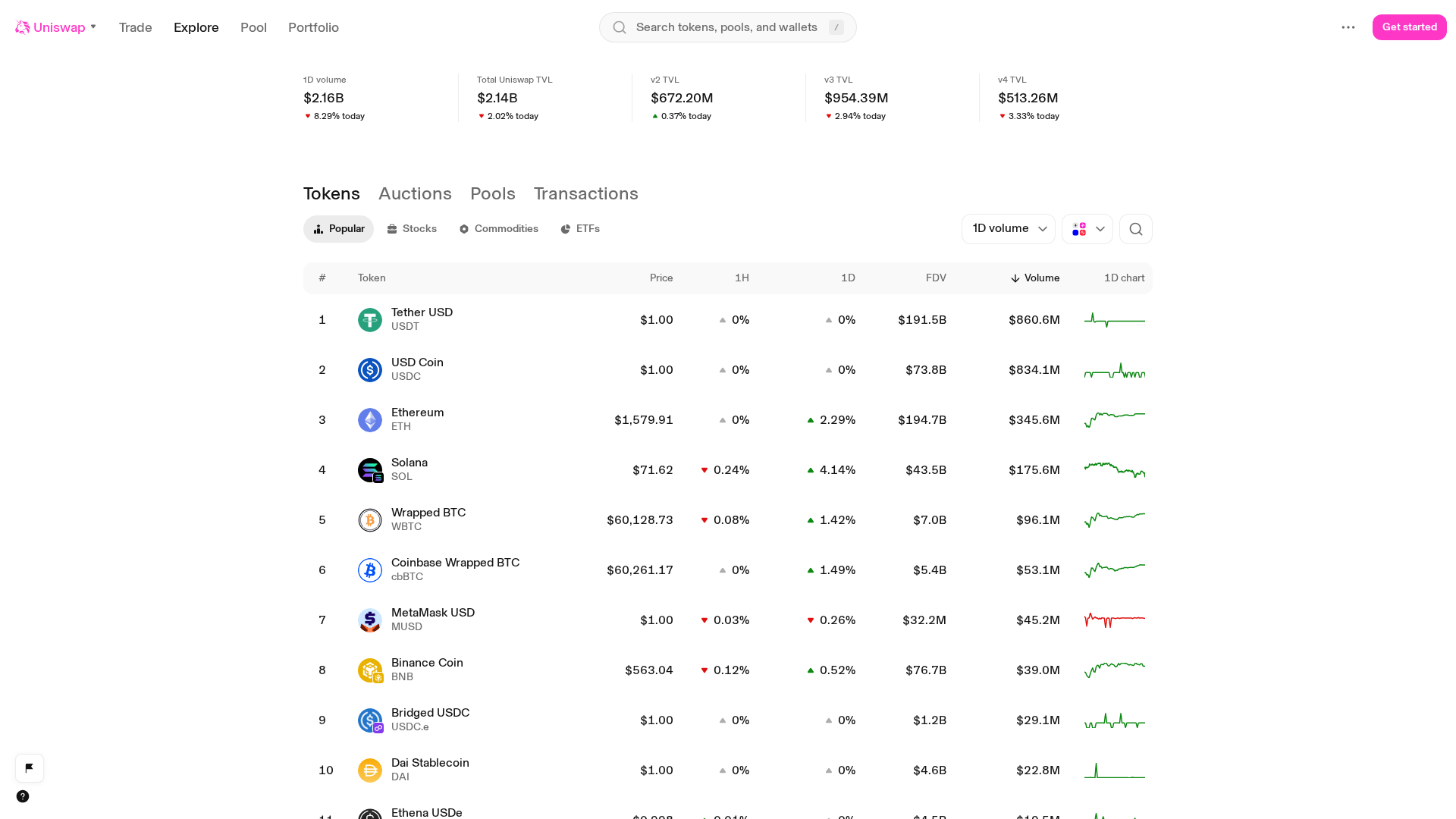The width and height of the screenshot is (1456, 819).
Task: Click the Price column header
Action: pos(661,278)
